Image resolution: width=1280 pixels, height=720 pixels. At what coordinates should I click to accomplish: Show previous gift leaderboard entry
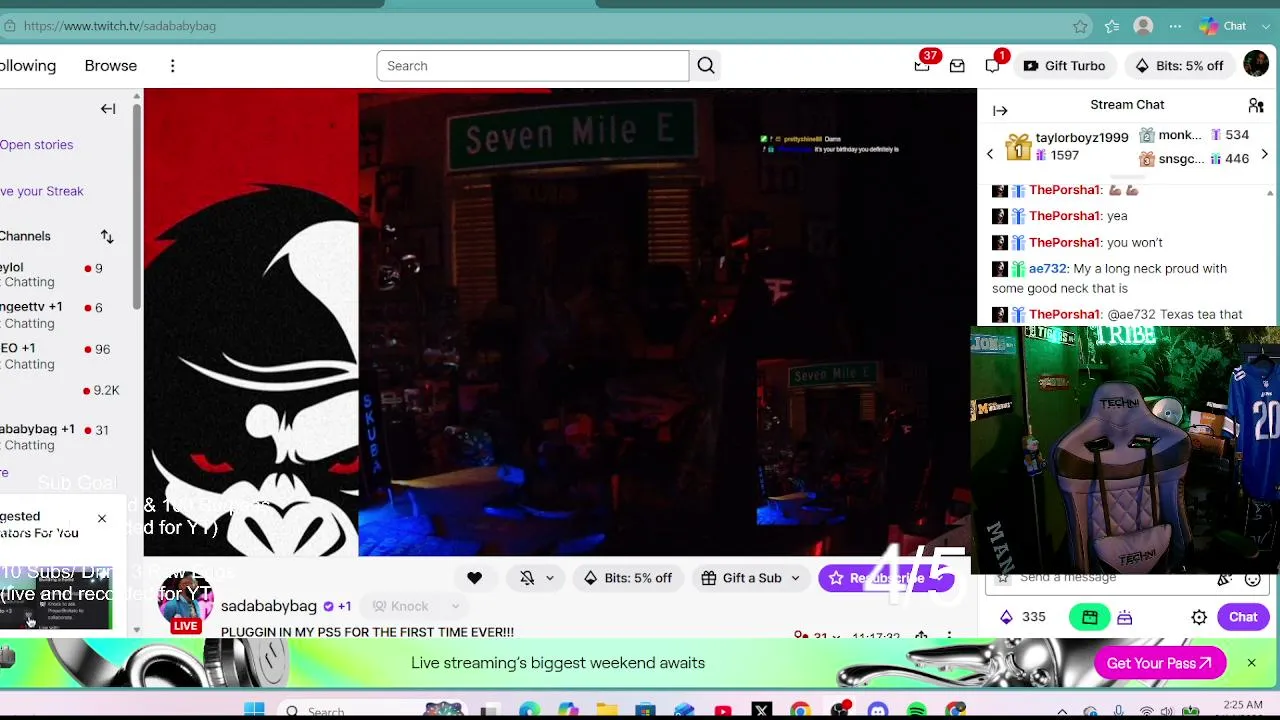pyautogui.click(x=990, y=154)
